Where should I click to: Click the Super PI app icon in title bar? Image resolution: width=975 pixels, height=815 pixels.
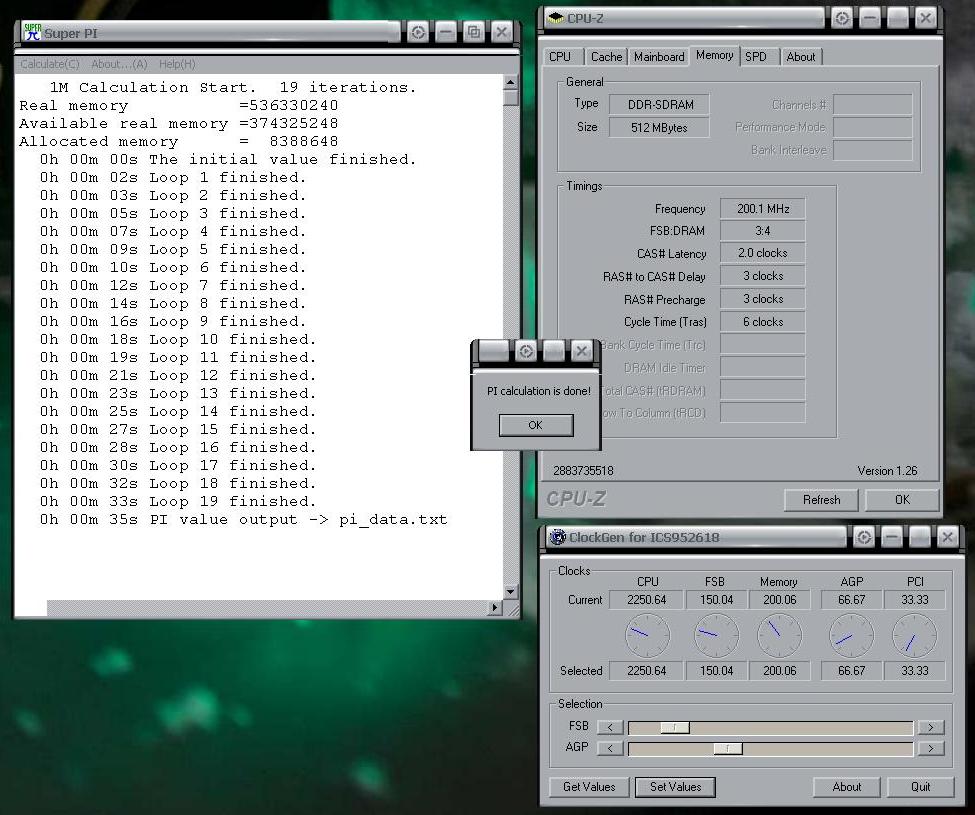[32, 32]
